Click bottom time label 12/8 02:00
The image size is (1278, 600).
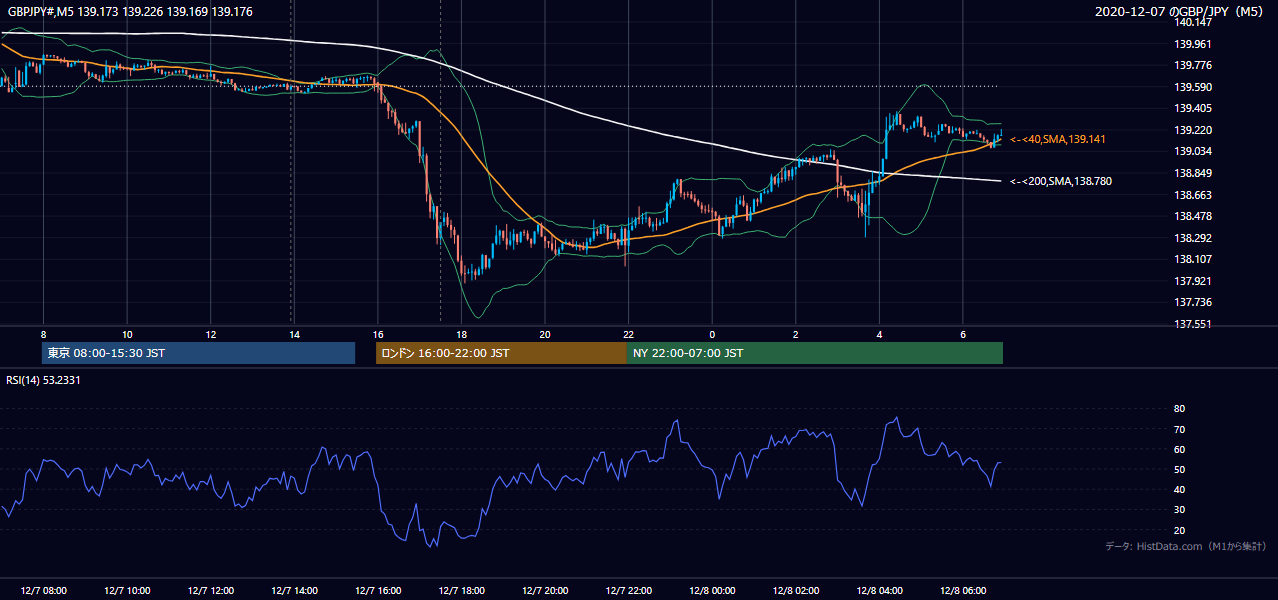click(x=795, y=590)
